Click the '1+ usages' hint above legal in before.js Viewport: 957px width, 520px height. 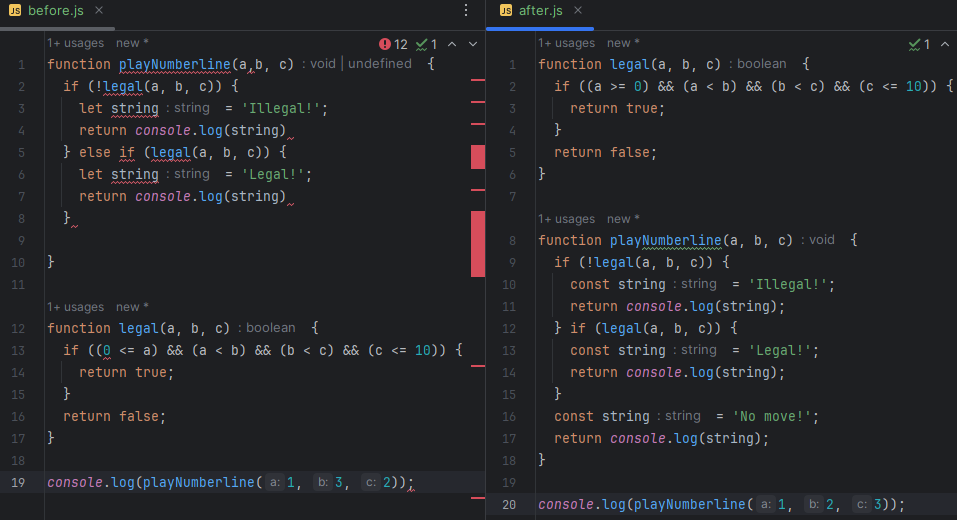76,307
